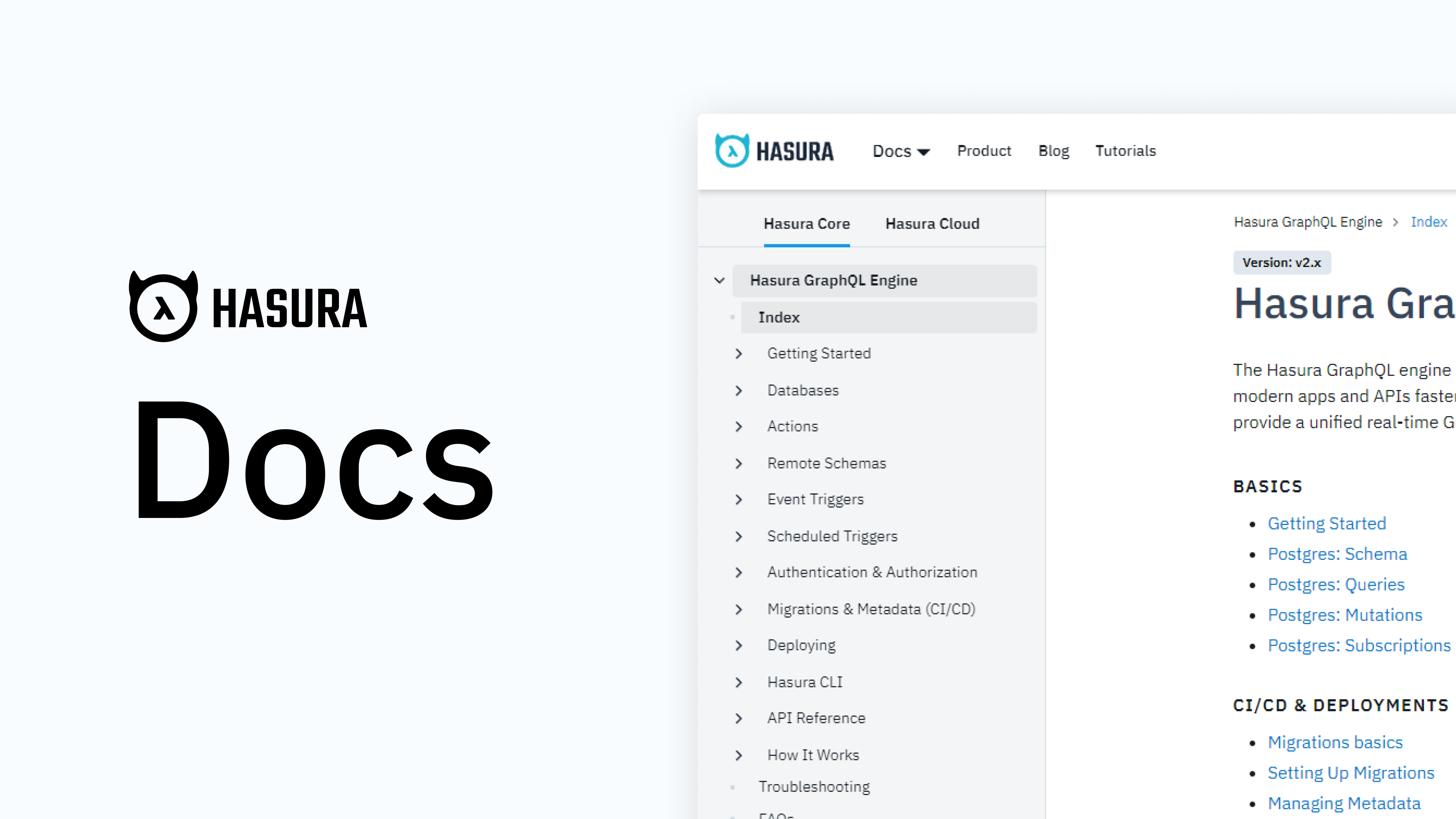Screen dimensions: 1456x819
Task: Select the Hasura Core tab
Action: (x=807, y=224)
